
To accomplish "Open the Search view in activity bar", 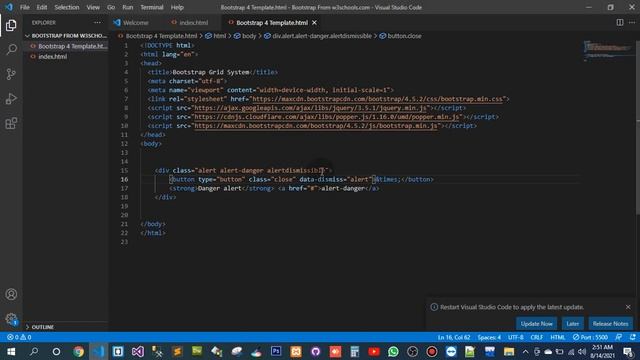I will tap(11, 49).
